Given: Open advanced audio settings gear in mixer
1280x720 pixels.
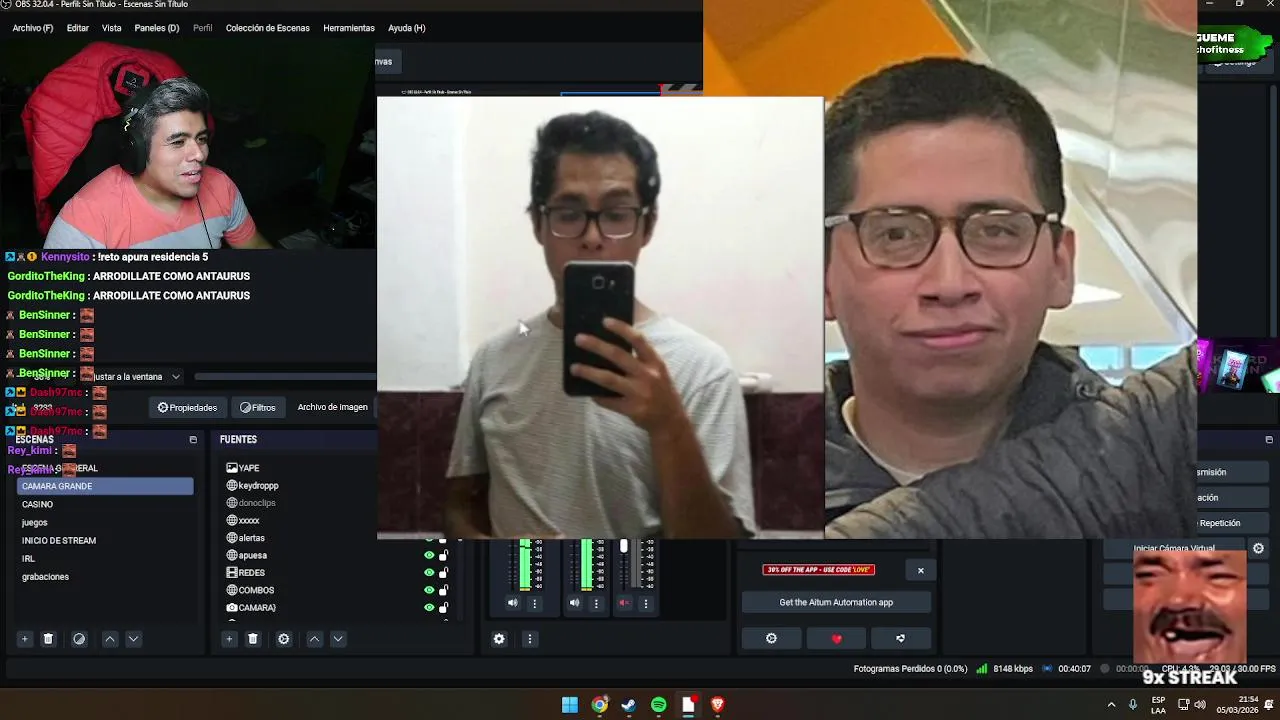Looking at the screenshot, I should [499, 639].
